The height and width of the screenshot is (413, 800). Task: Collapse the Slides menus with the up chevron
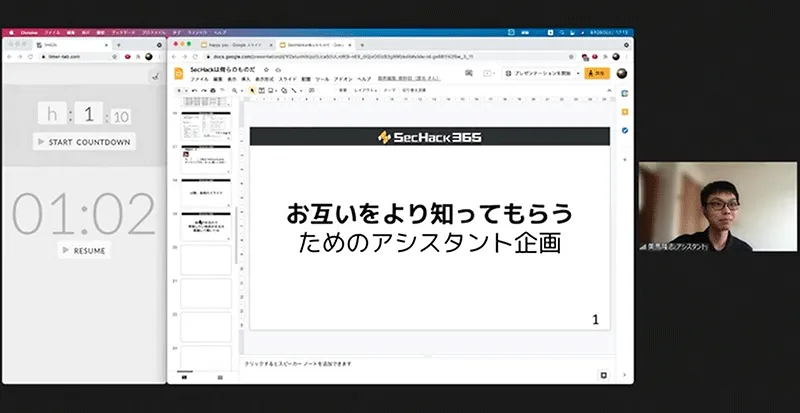click(x=609, y=90)
